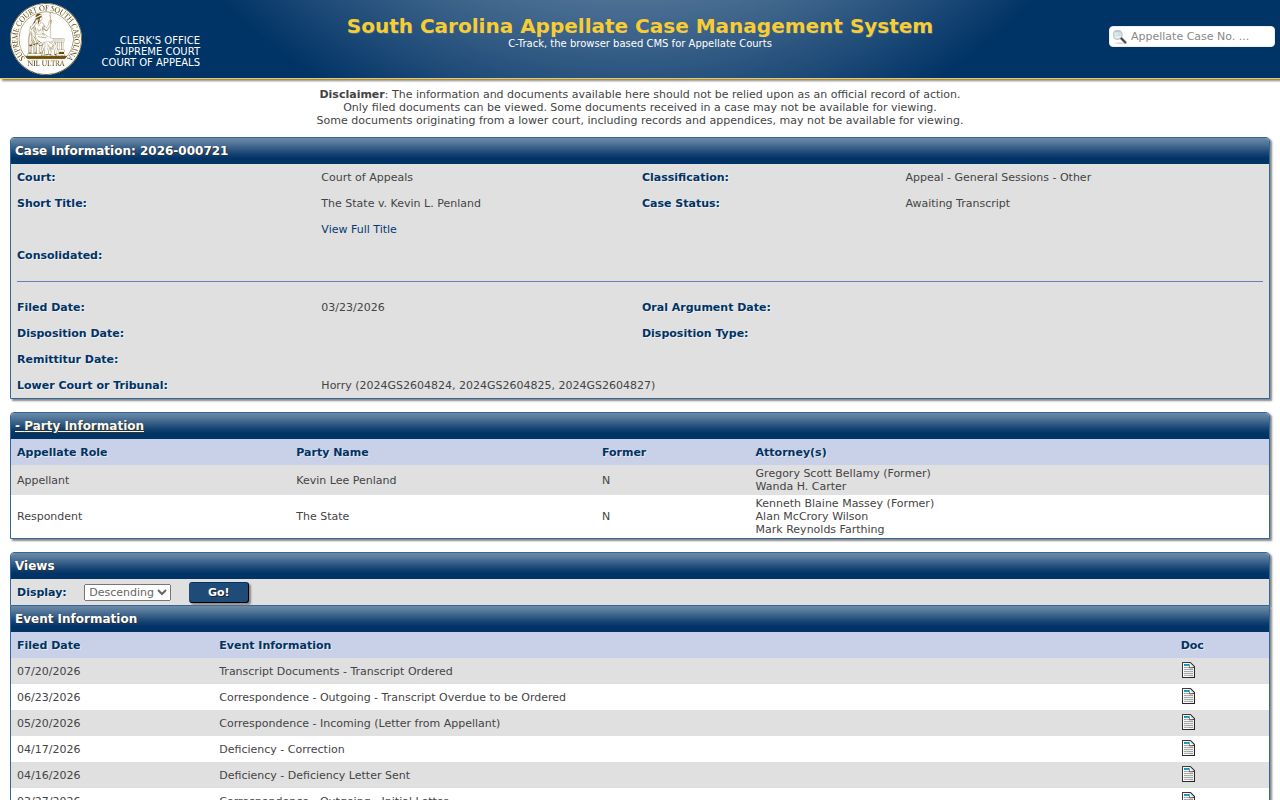Viewport: 1280px width, 800px height.
Task: Click the Supreme Court seal logo
Action: 46,38
